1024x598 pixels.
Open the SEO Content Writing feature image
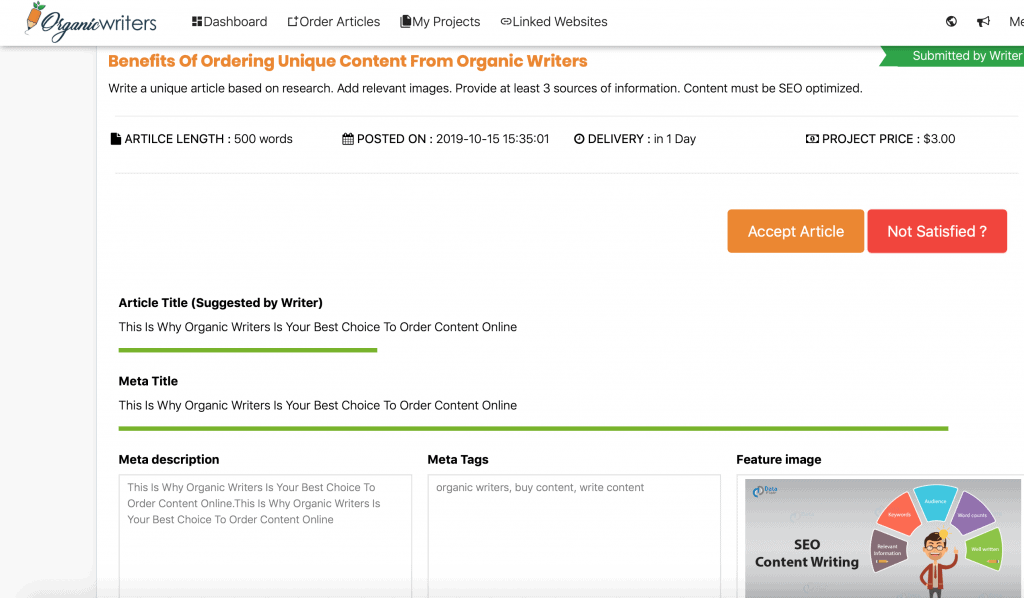882,538
